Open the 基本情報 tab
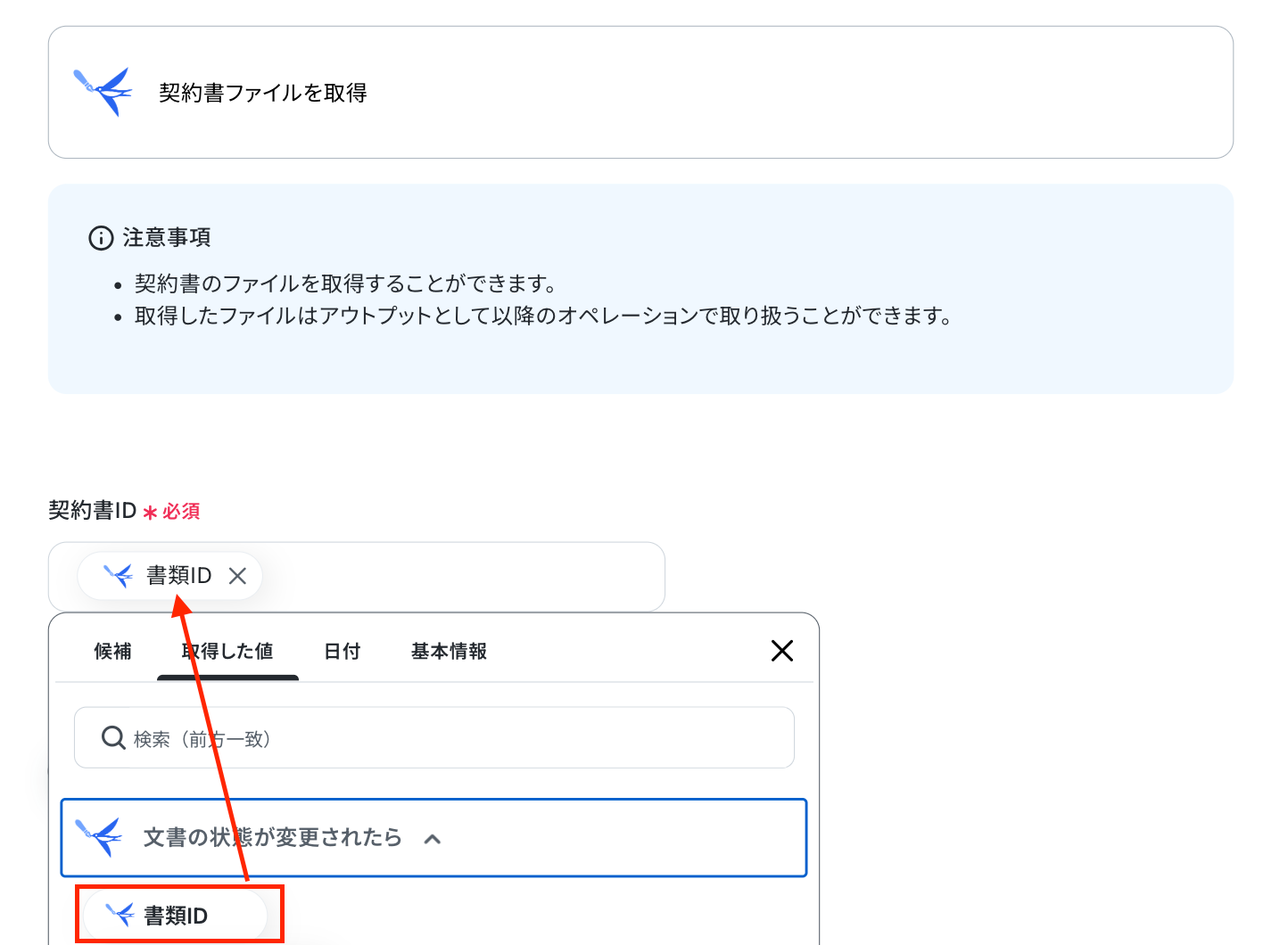This screenshot has width=1288, height=945. 449,652
